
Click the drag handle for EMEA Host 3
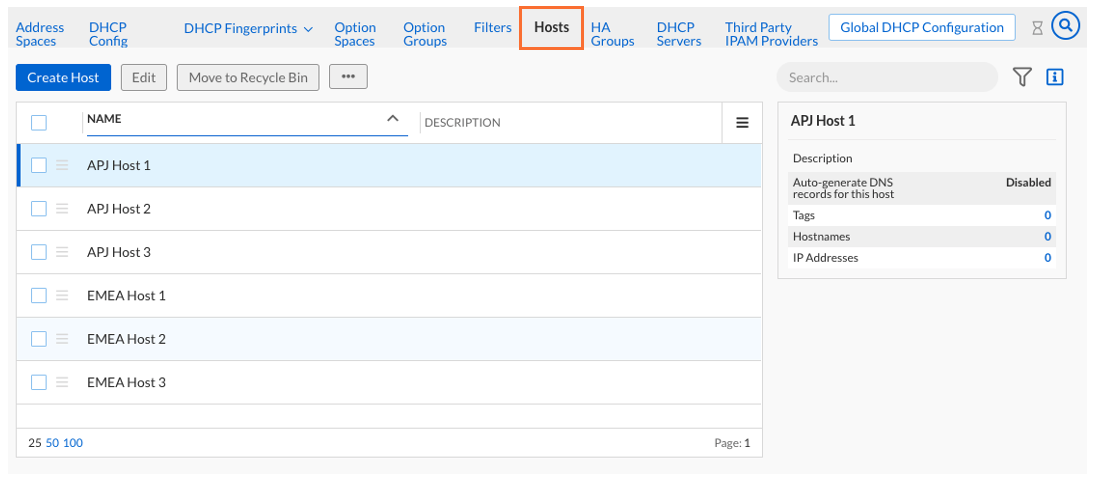coord(62,382)
